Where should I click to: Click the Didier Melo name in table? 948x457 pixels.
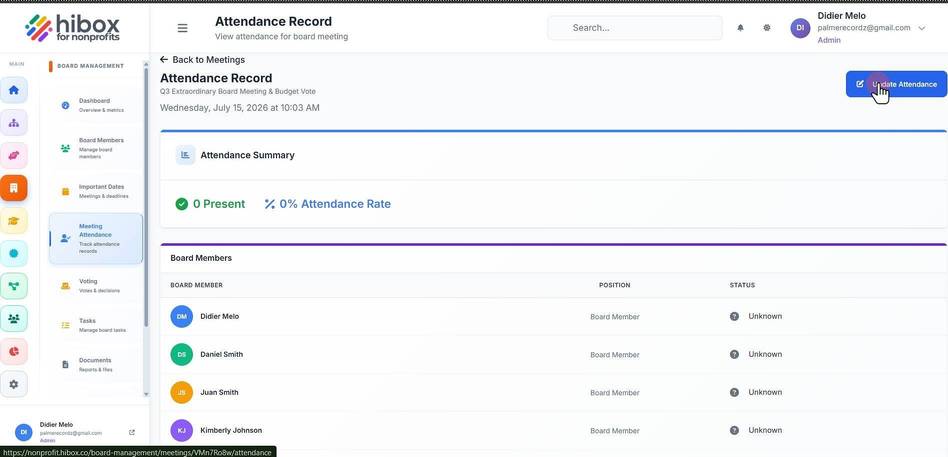click(x=219, y=316)
